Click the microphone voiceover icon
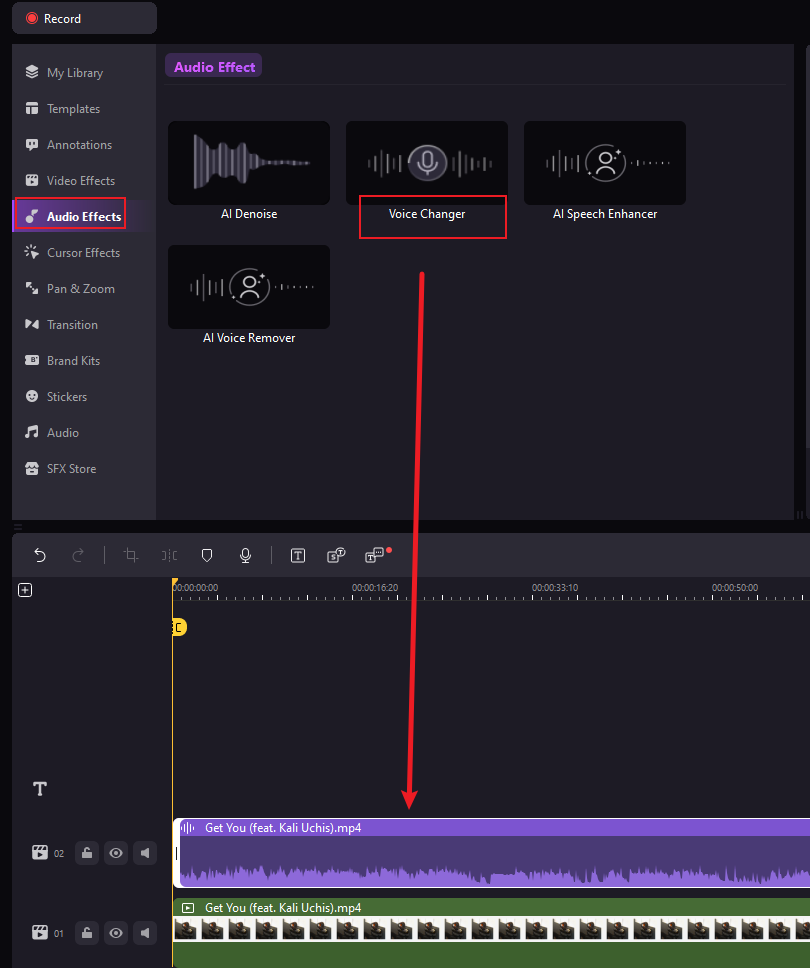This screenshot has height=968, width=810. [245, 556]
